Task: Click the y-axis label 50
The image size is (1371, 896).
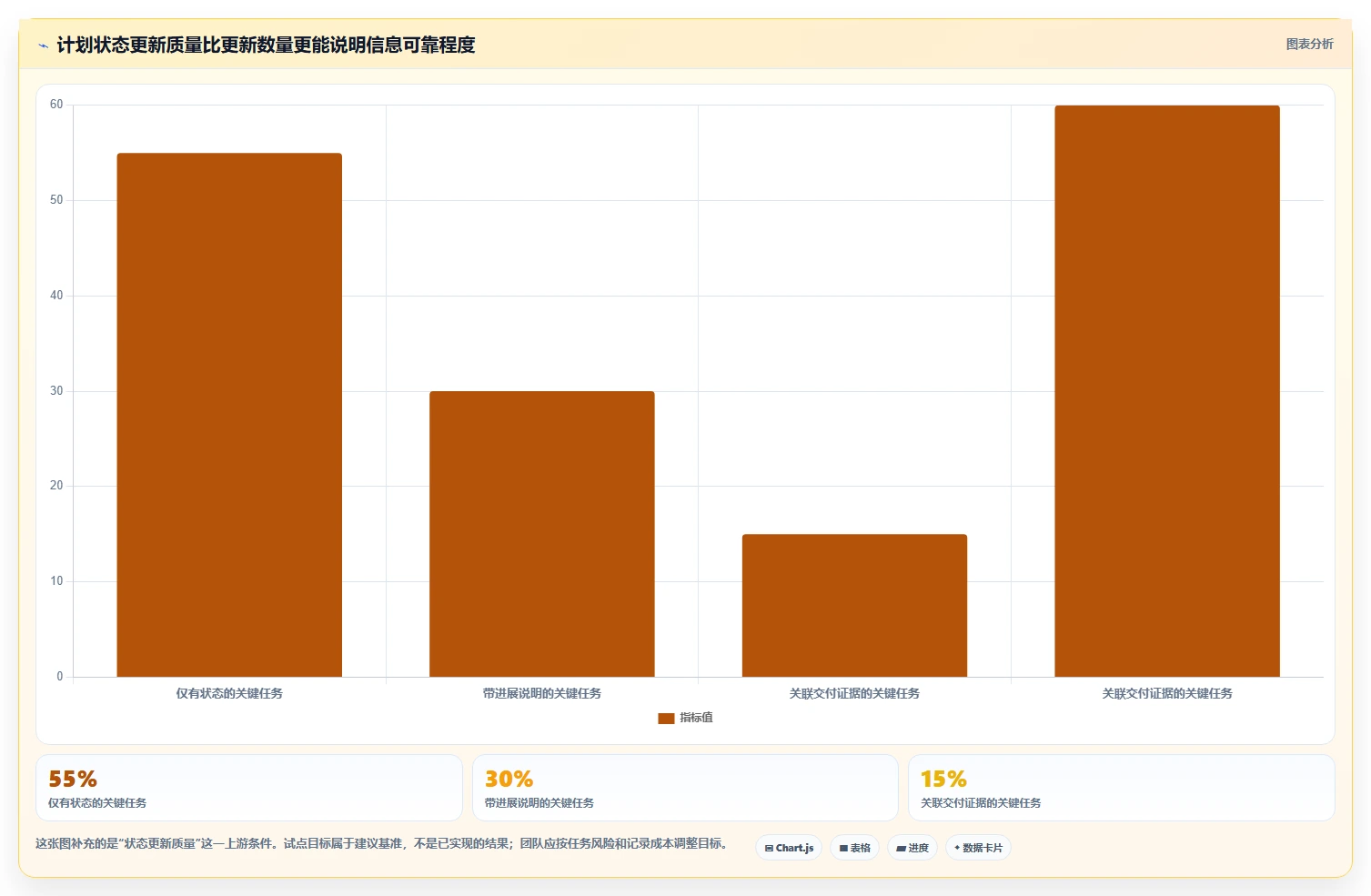Action: [x=56, y=200]
